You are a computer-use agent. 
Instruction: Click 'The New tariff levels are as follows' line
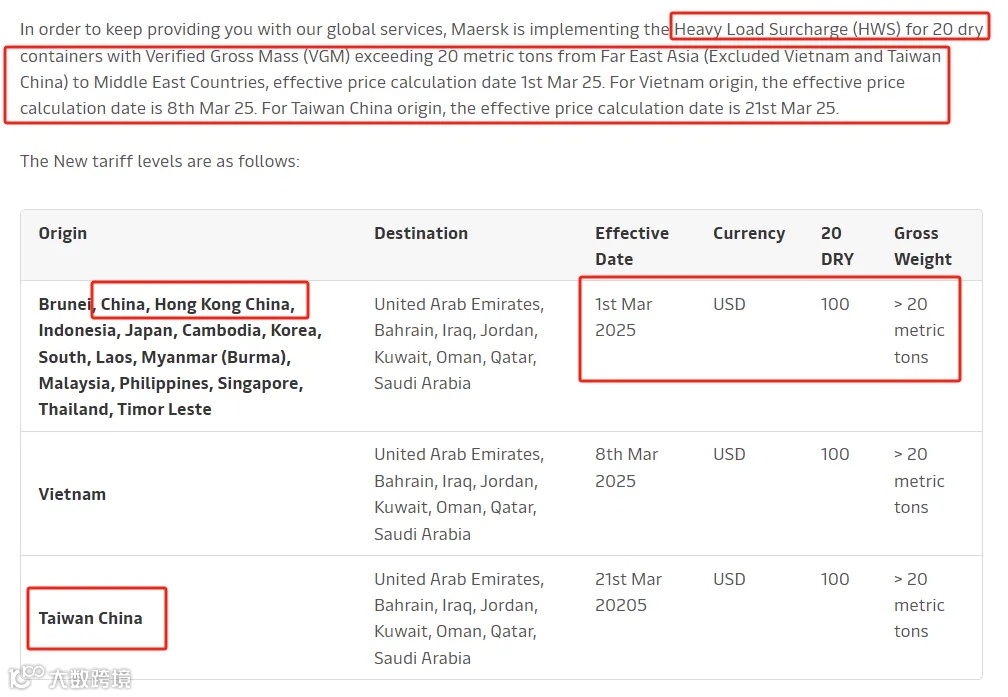coord(159,161)
